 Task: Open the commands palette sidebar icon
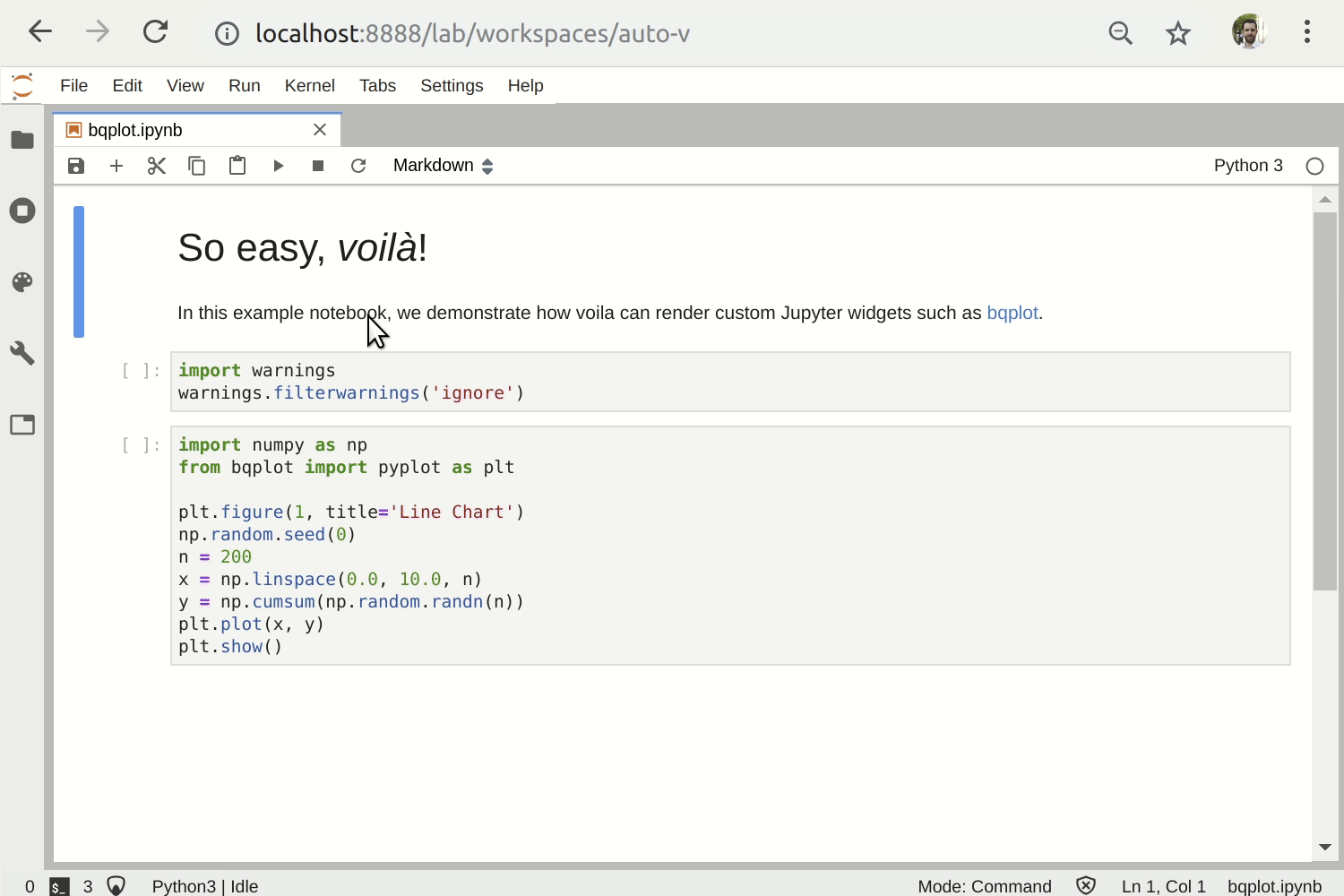[22, 282]
